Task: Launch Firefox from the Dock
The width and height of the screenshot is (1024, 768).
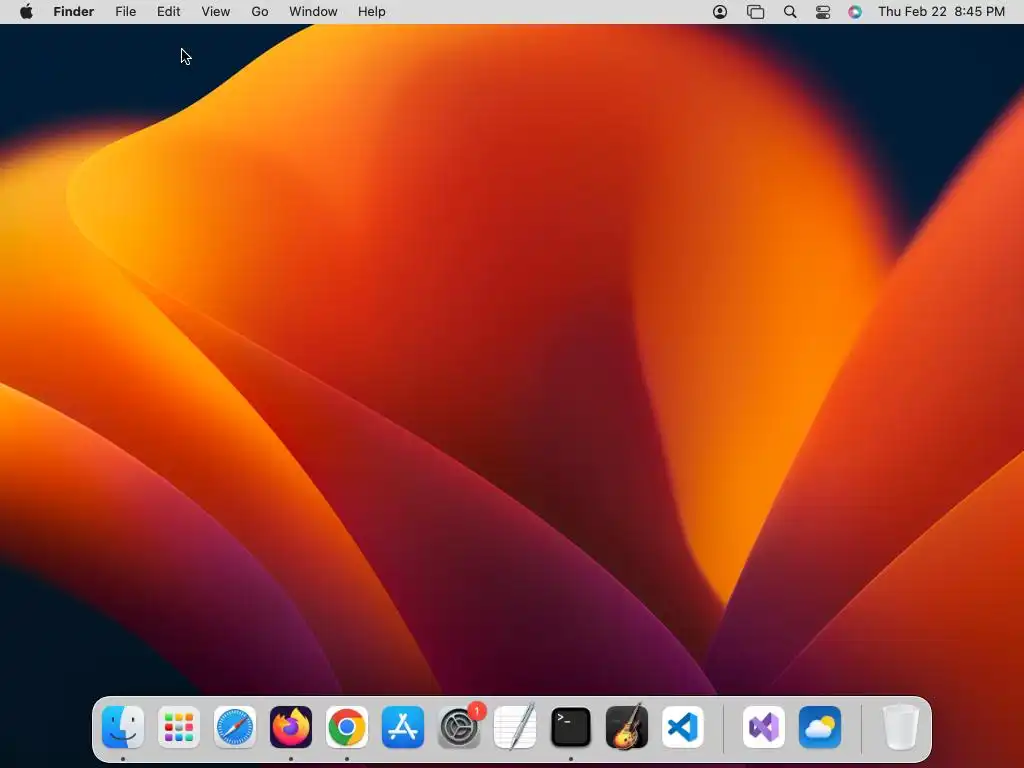Action: click(291, 727)
